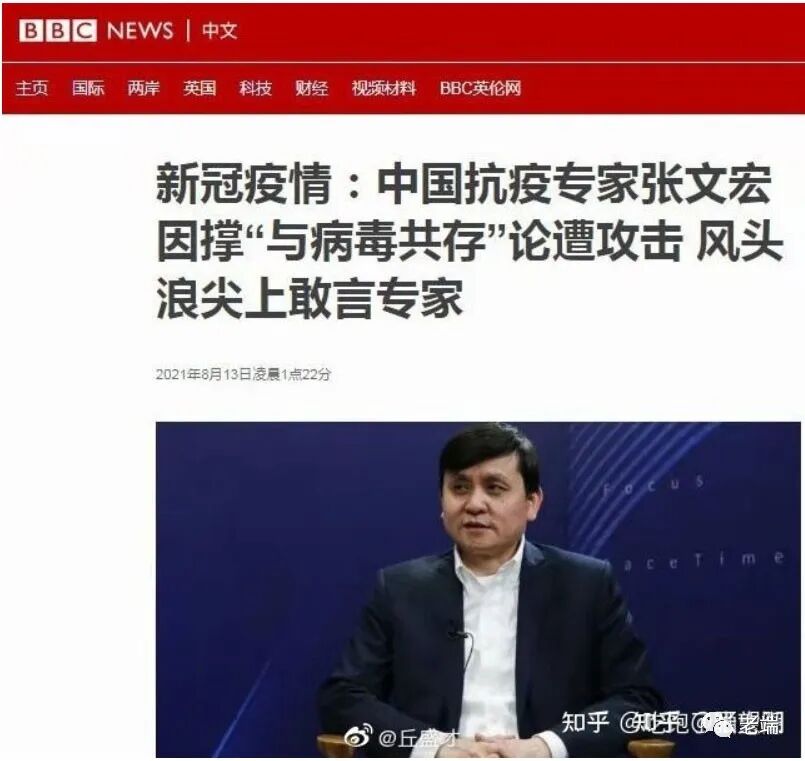Select the 两岸 navigation item
The width and height of the screenshot is (805, 761).
pyautogui.click(x=144, y=88)
